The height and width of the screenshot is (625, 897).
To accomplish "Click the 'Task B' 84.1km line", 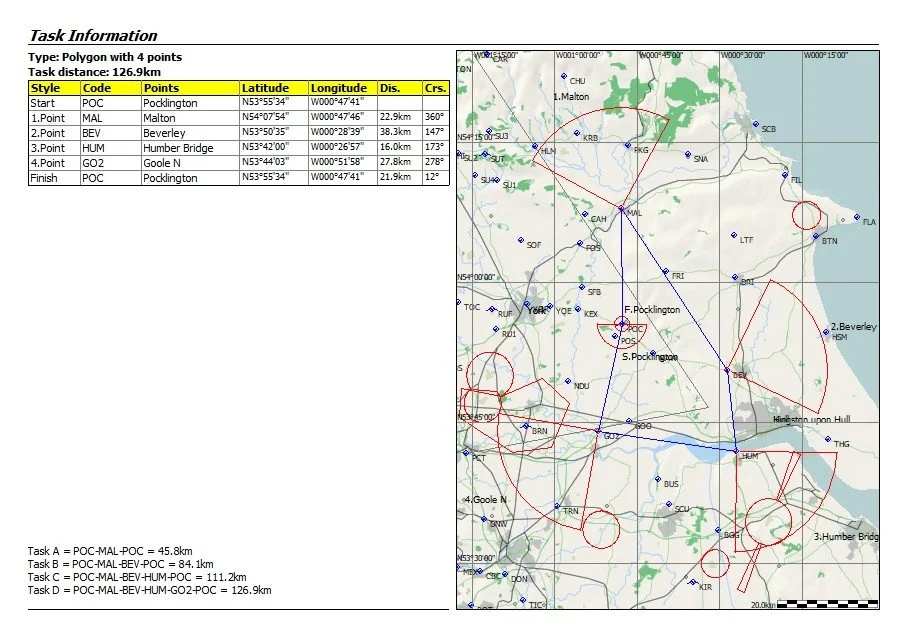I will 120,564.
